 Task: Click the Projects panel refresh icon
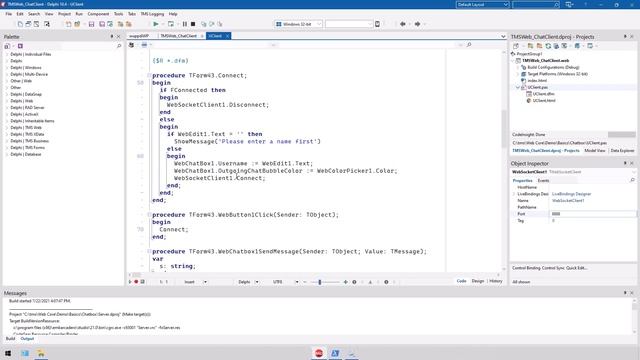[x=548, y=46]
